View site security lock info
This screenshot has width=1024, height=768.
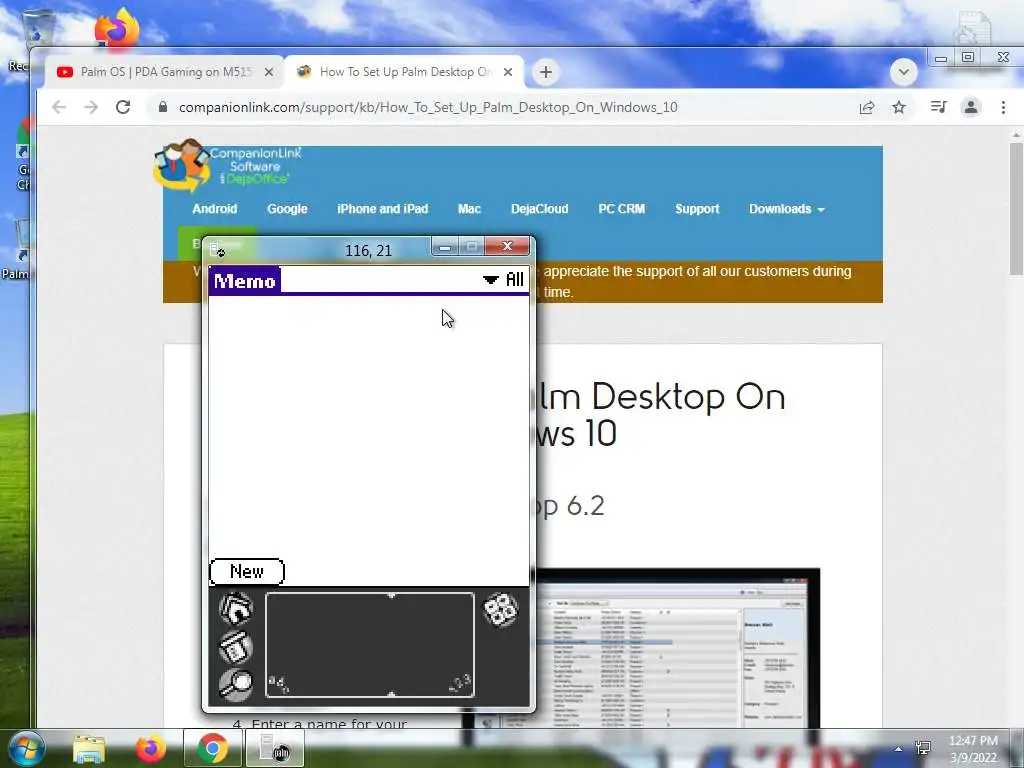[x=163, y=107]
